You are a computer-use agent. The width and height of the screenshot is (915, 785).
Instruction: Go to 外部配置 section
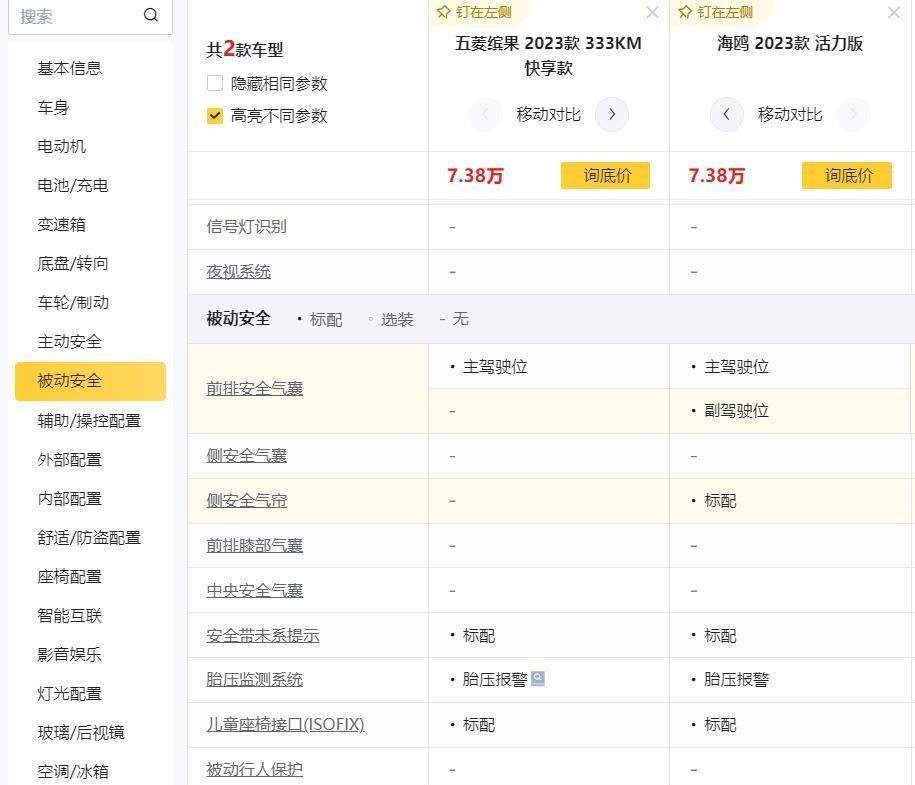pyautogui.click(x=69, y=460)
